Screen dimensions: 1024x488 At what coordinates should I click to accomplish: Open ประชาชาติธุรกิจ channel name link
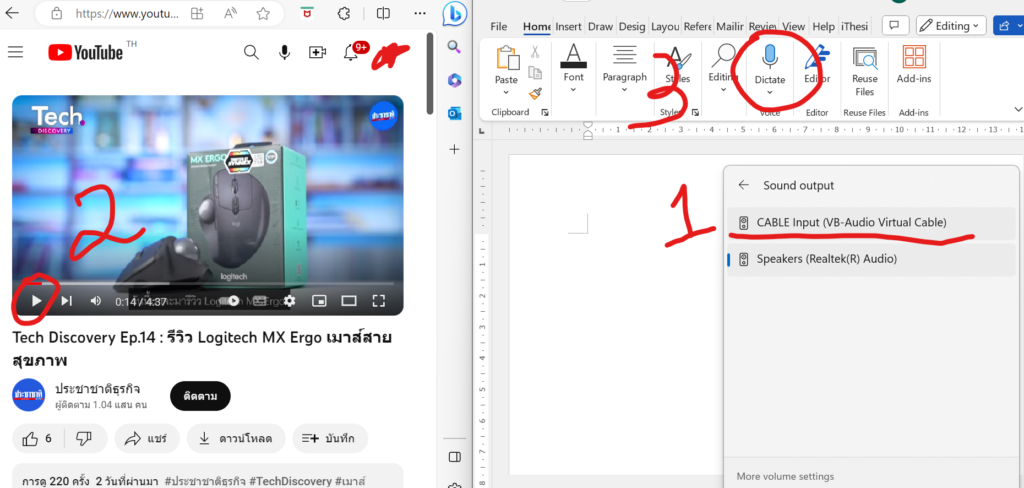point(97,389)
